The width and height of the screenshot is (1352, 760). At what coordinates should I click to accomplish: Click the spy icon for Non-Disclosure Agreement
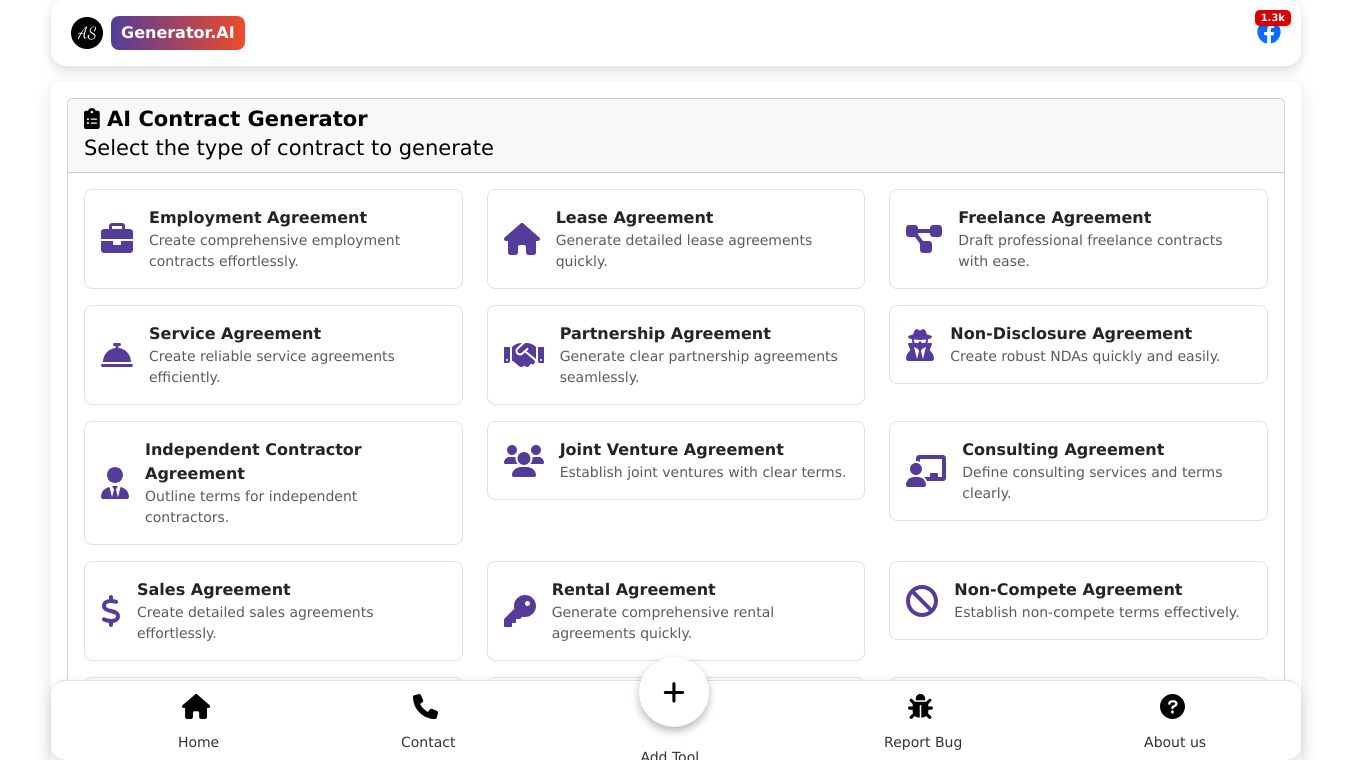920,345
